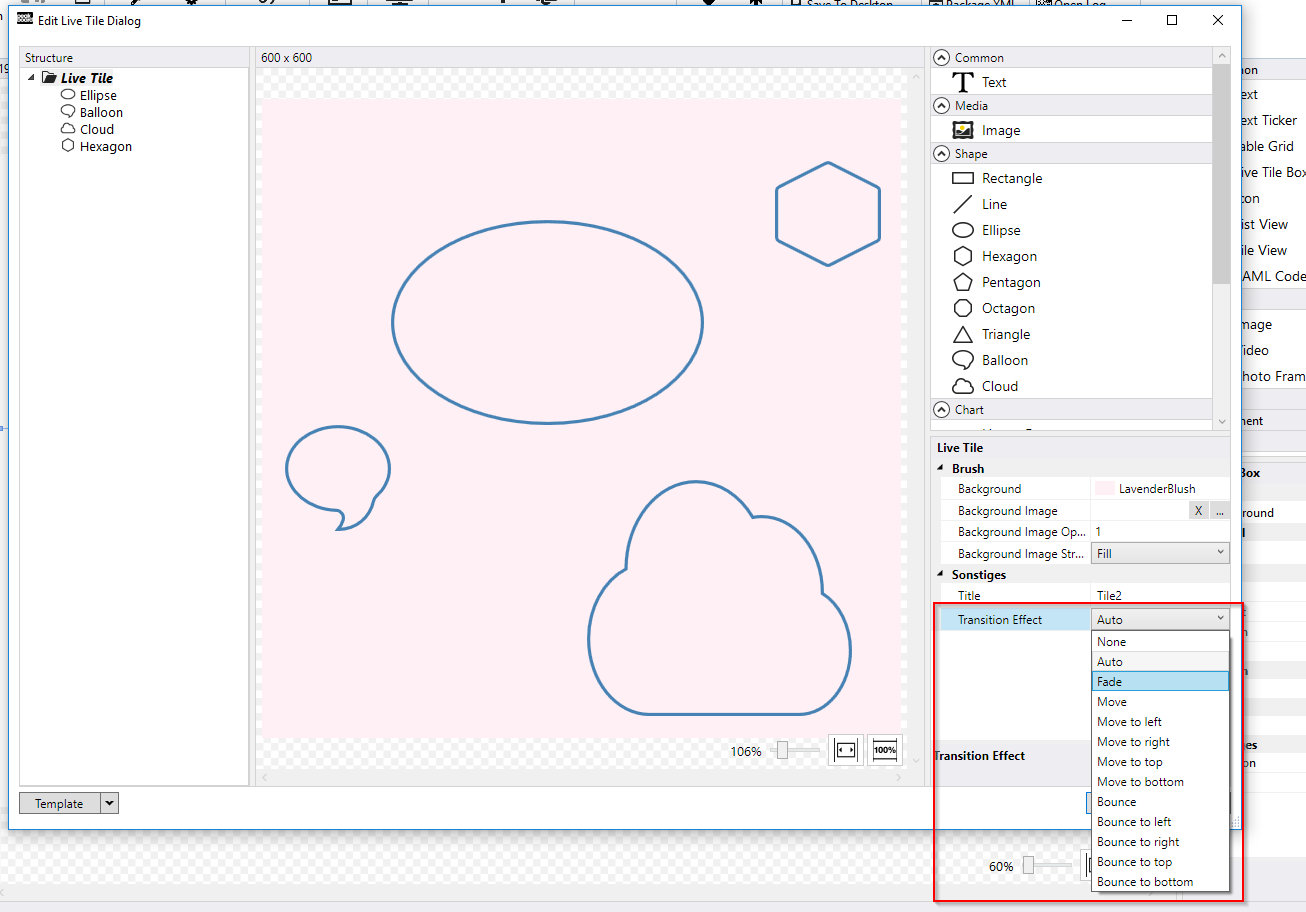Collapse the Live Tile tree node
Viewport: 1306px width, 912px height.
tap(31, 77)
